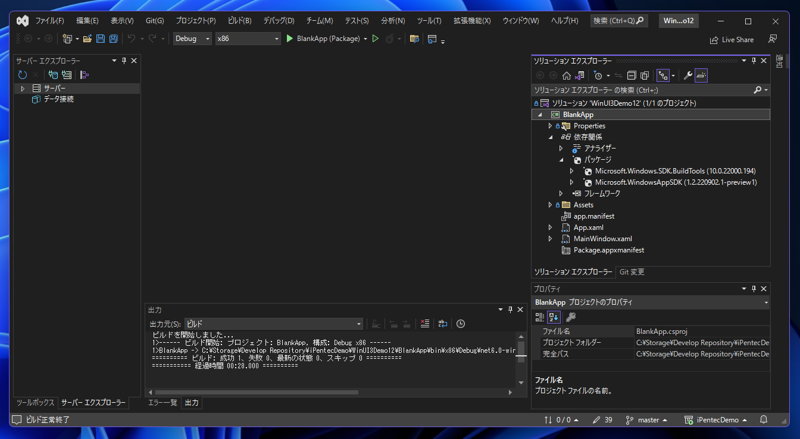
Task: Click the feedback icon beside Live Share
Action: pos(773,39)
